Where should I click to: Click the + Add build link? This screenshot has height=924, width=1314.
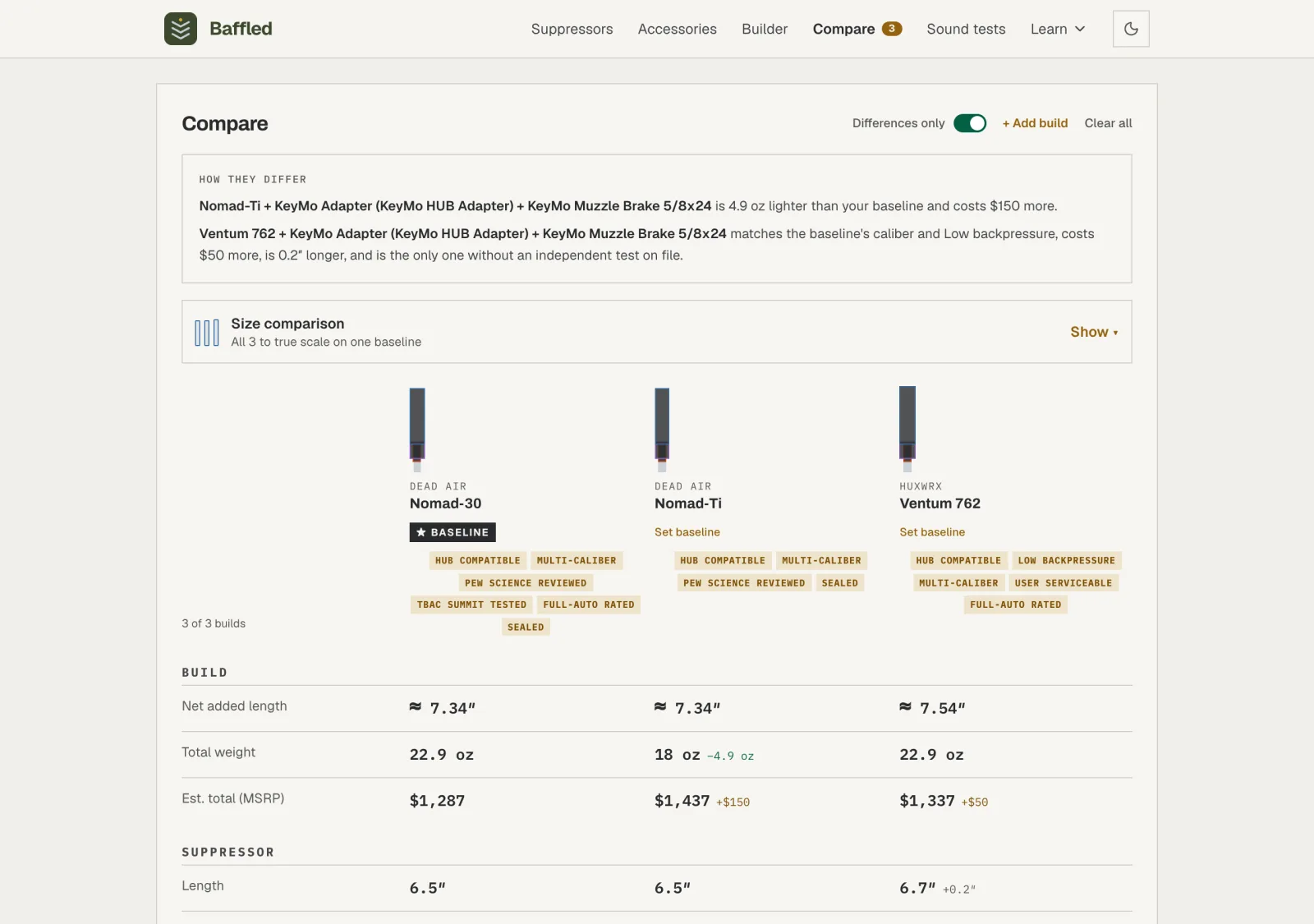[x=1035, y=123]
